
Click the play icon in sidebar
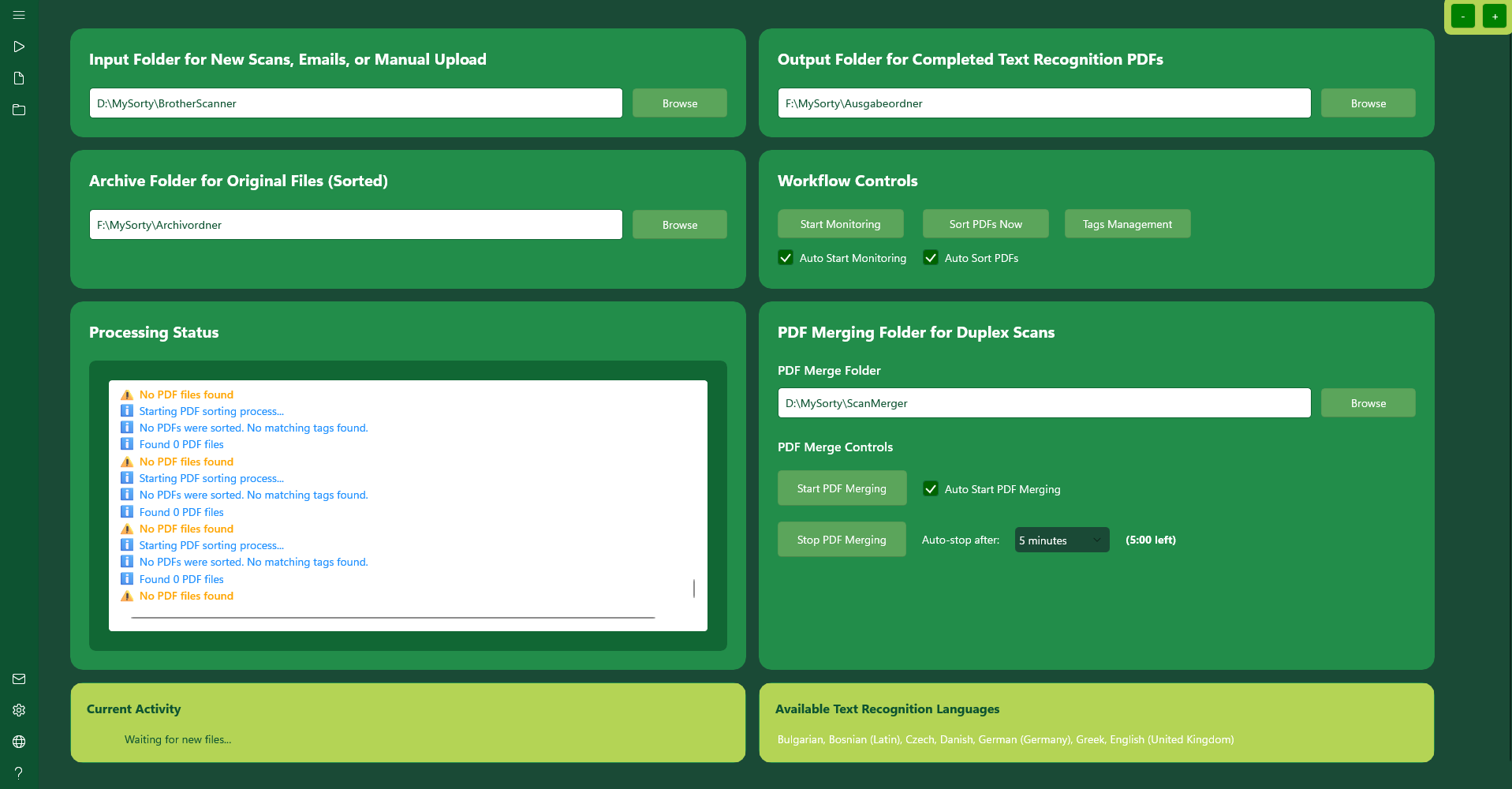[x=19, y=47]
